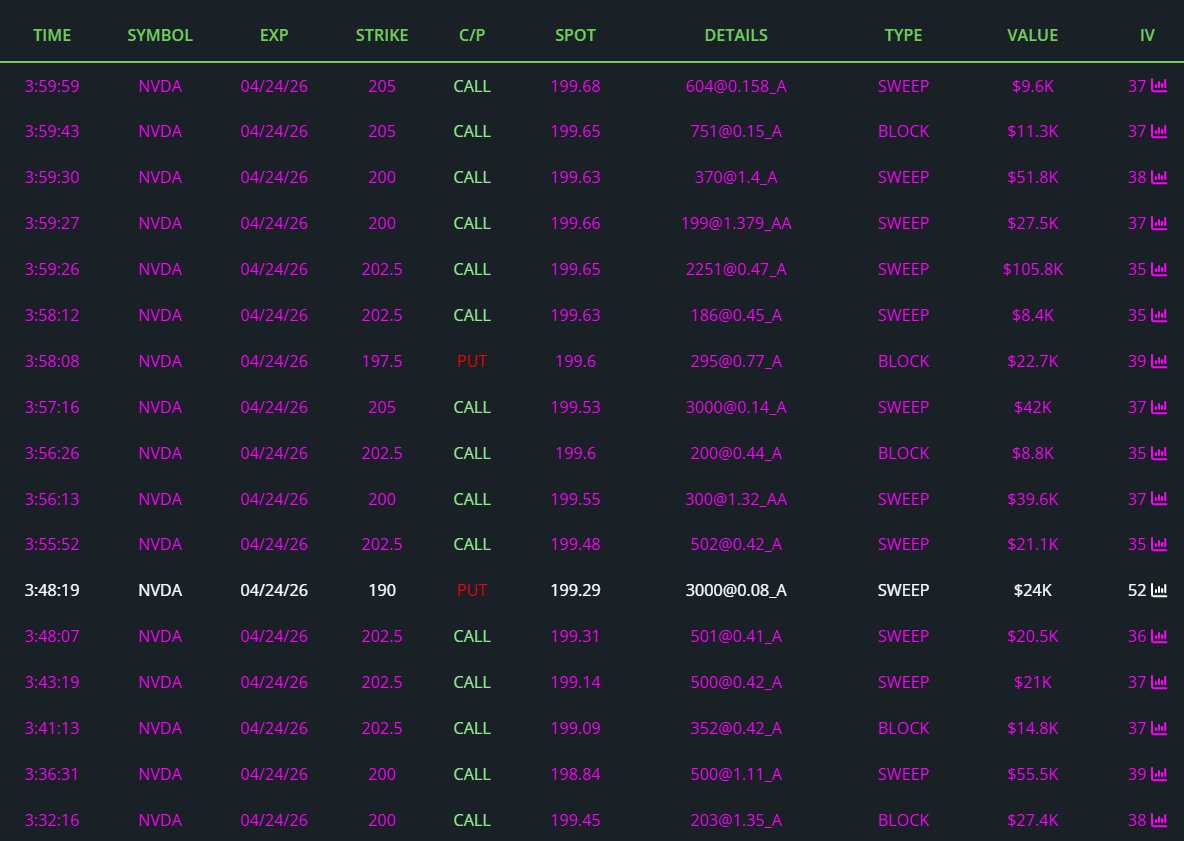Click details 501@0.41_A

coord(736,636)
